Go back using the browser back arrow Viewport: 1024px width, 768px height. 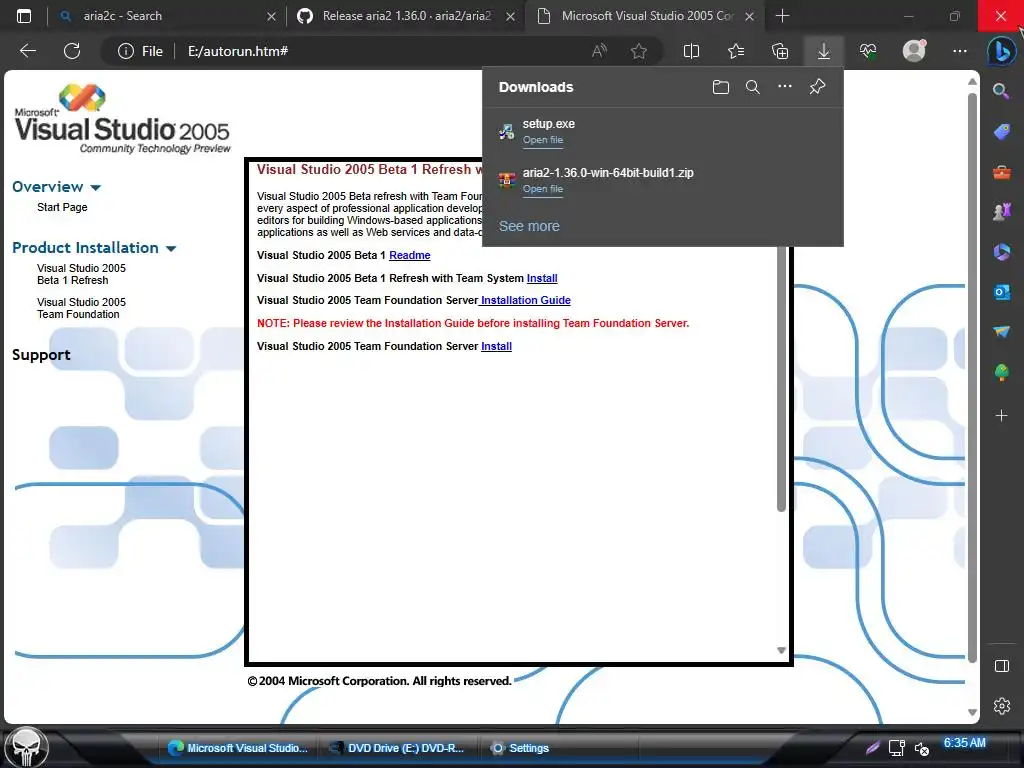click(28, 51)
